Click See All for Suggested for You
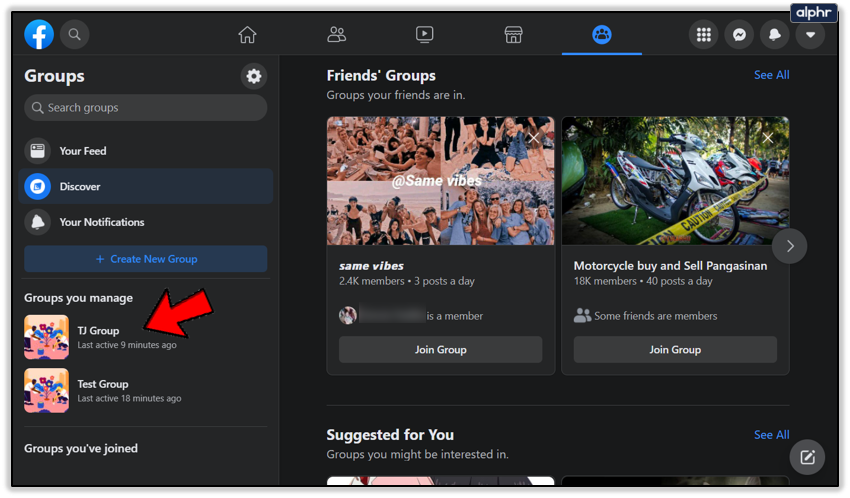Screen dimensions: 850x498 coord(771,435)
